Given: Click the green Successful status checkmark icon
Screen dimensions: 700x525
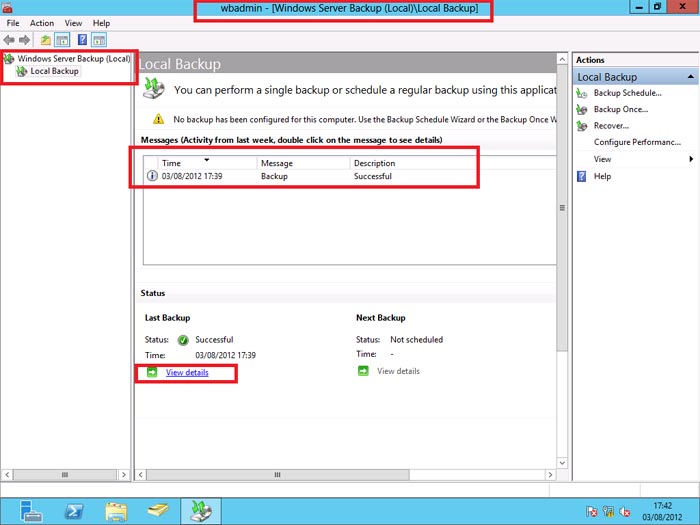Looking at the screenshot, I should pyautogui.click(x=183, y=340).
